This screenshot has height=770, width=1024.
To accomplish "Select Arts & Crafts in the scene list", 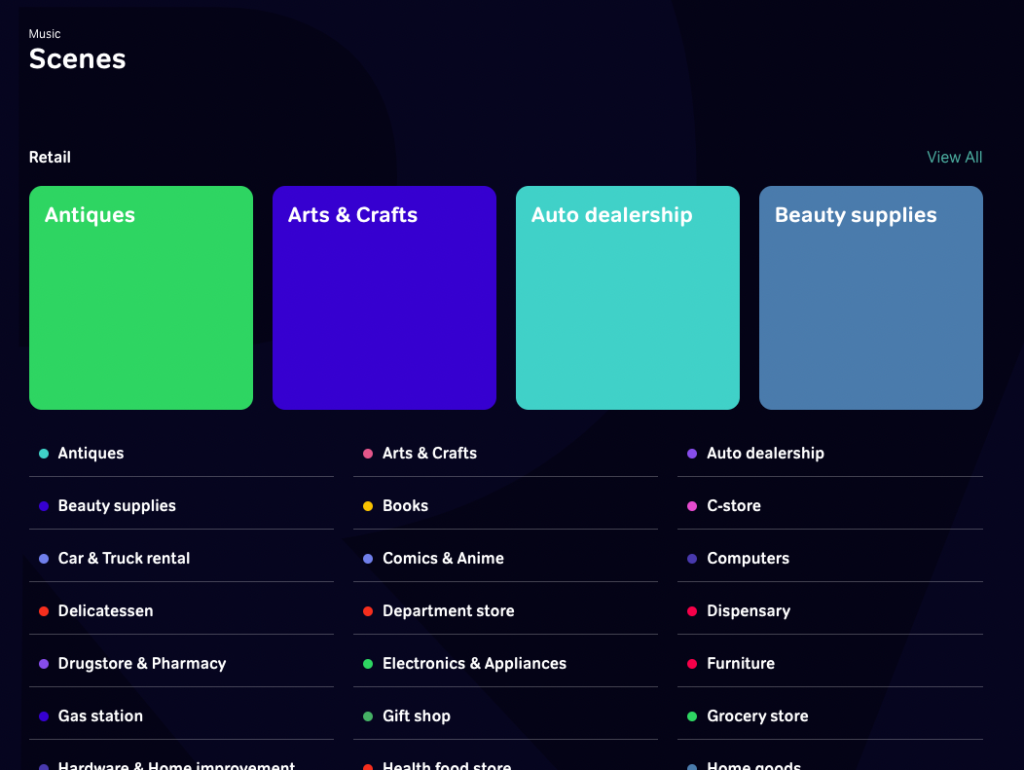I will tap(505, 453).
